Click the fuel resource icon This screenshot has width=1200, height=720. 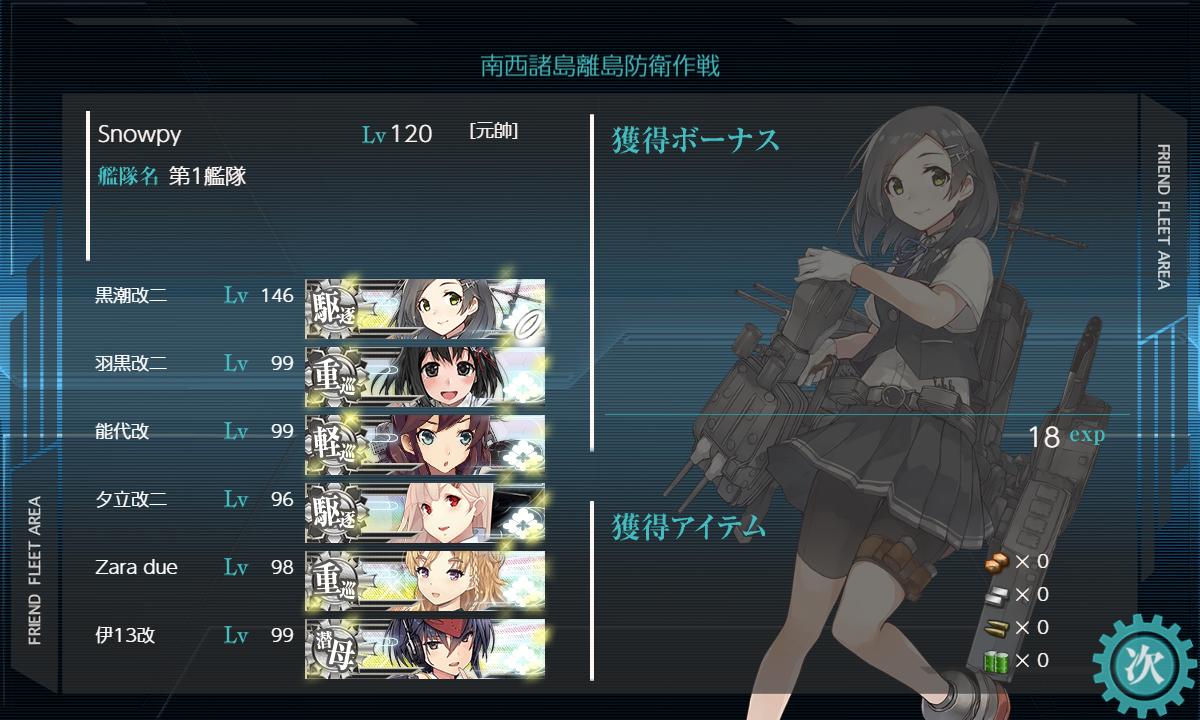coord(997,660)
